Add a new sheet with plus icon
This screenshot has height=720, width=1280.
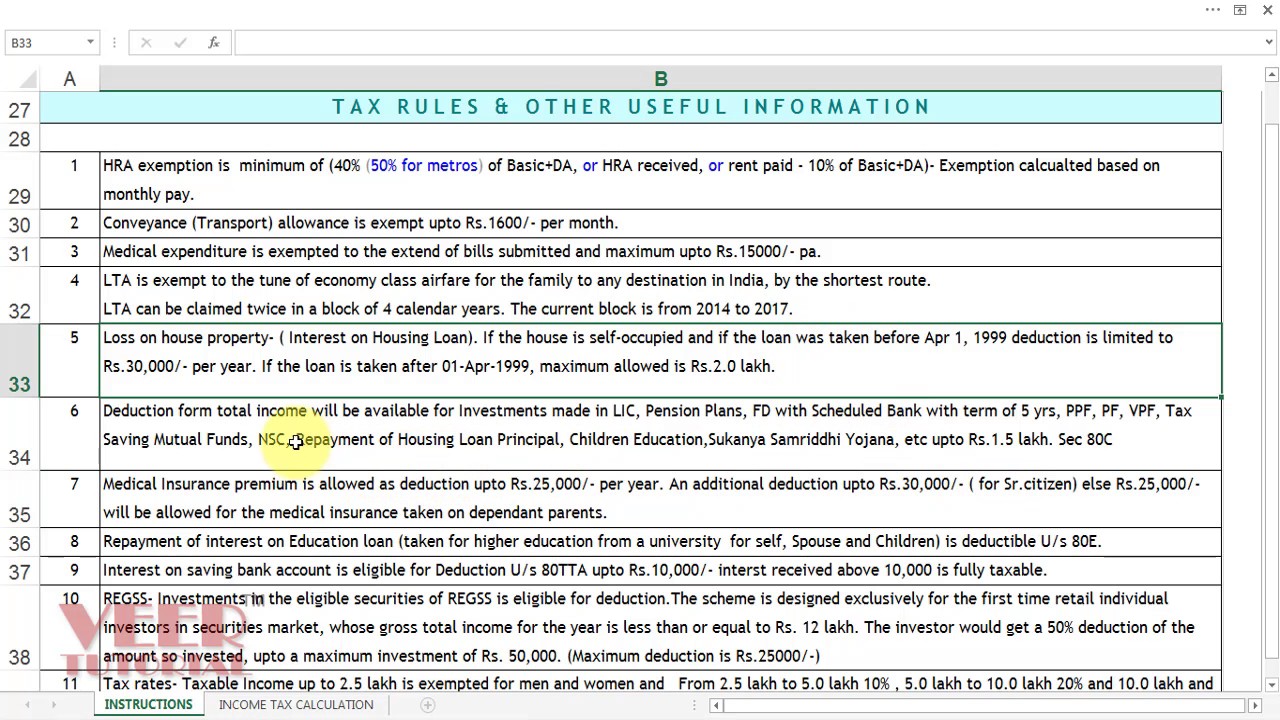point(427,705)
